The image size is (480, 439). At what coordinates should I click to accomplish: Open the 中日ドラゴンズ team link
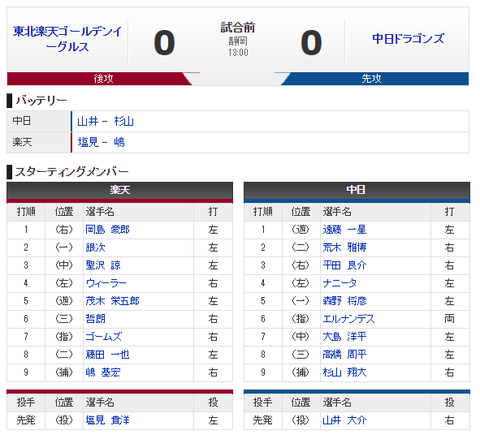(408, 39)
